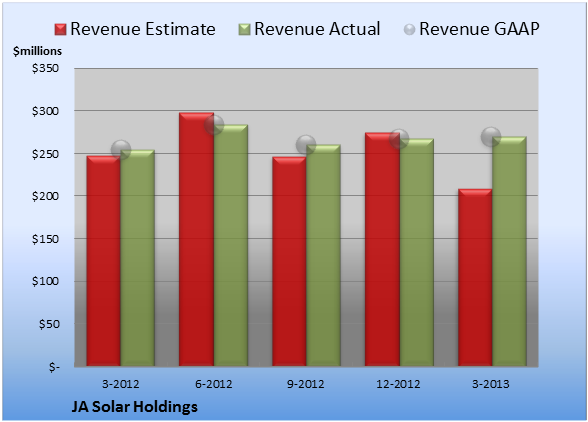Click the '$150' y-axis label

pos(45,239)
